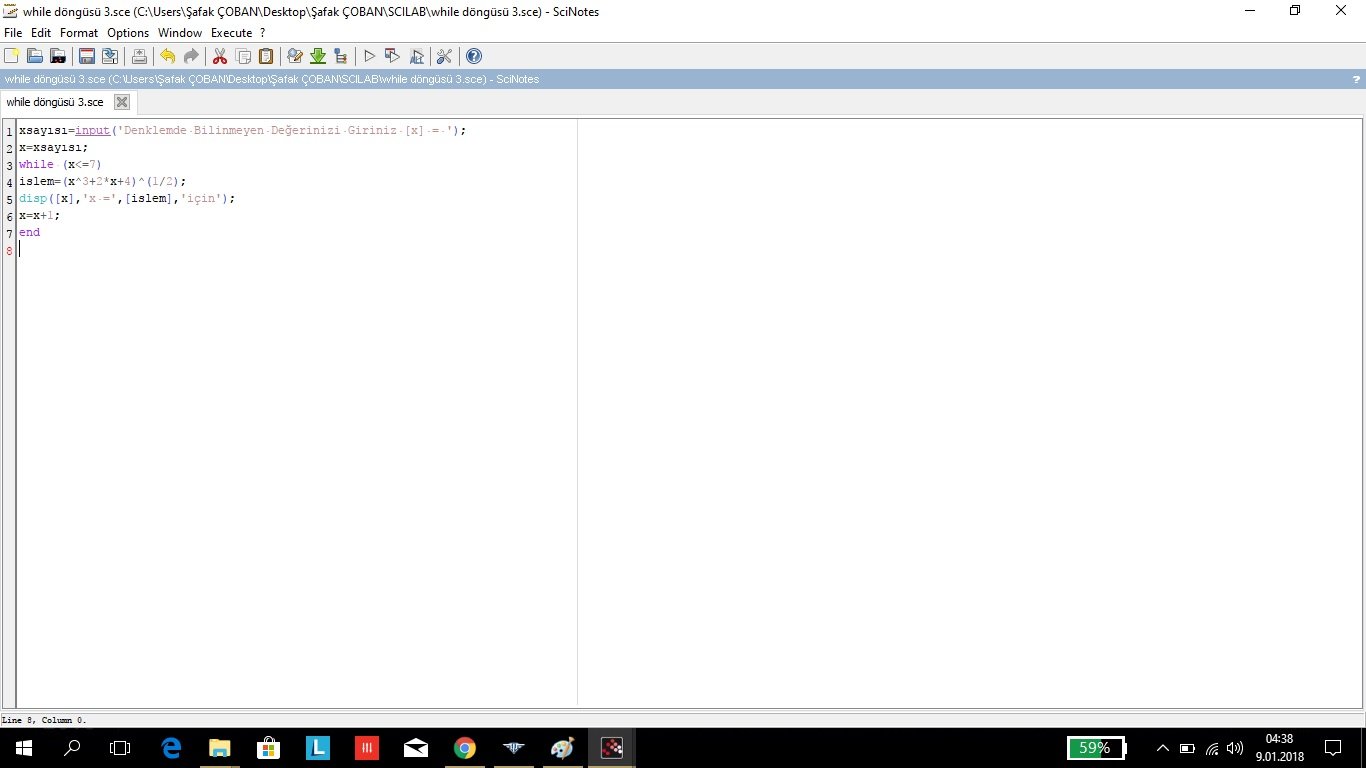Print the script using the printer icon
Screen dimensions: 1366x768
(x=139, y=56)
